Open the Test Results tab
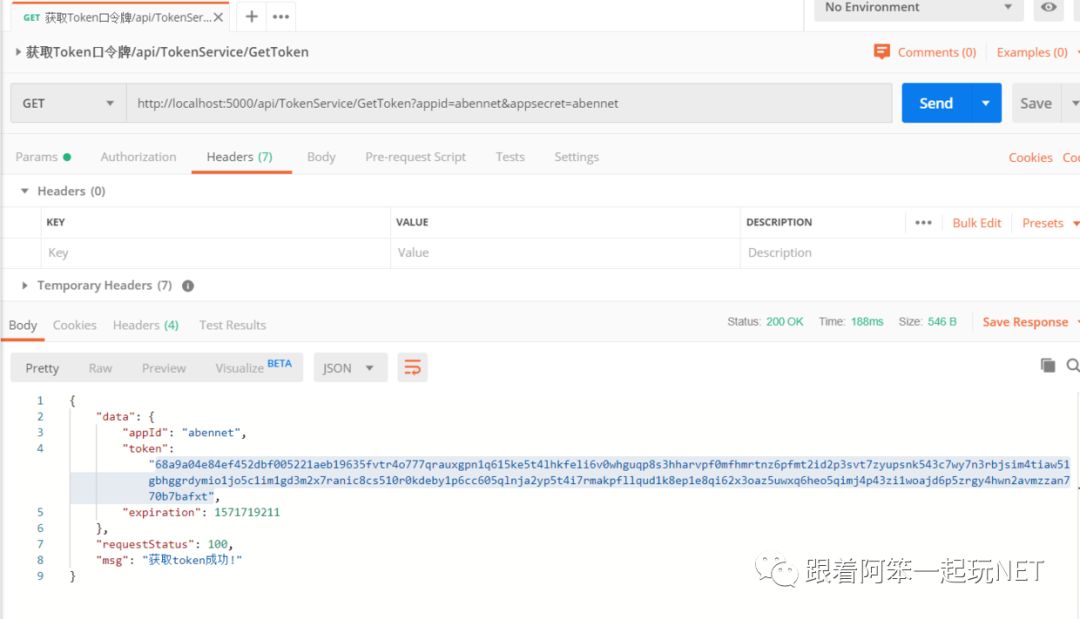Viewport: 1080px width, 619px height. [x=232, y=325]
